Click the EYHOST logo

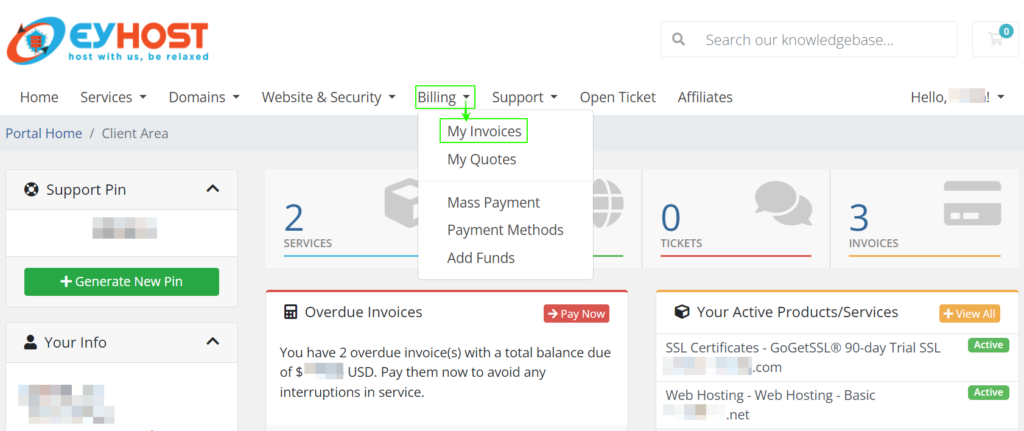point(108,40)
